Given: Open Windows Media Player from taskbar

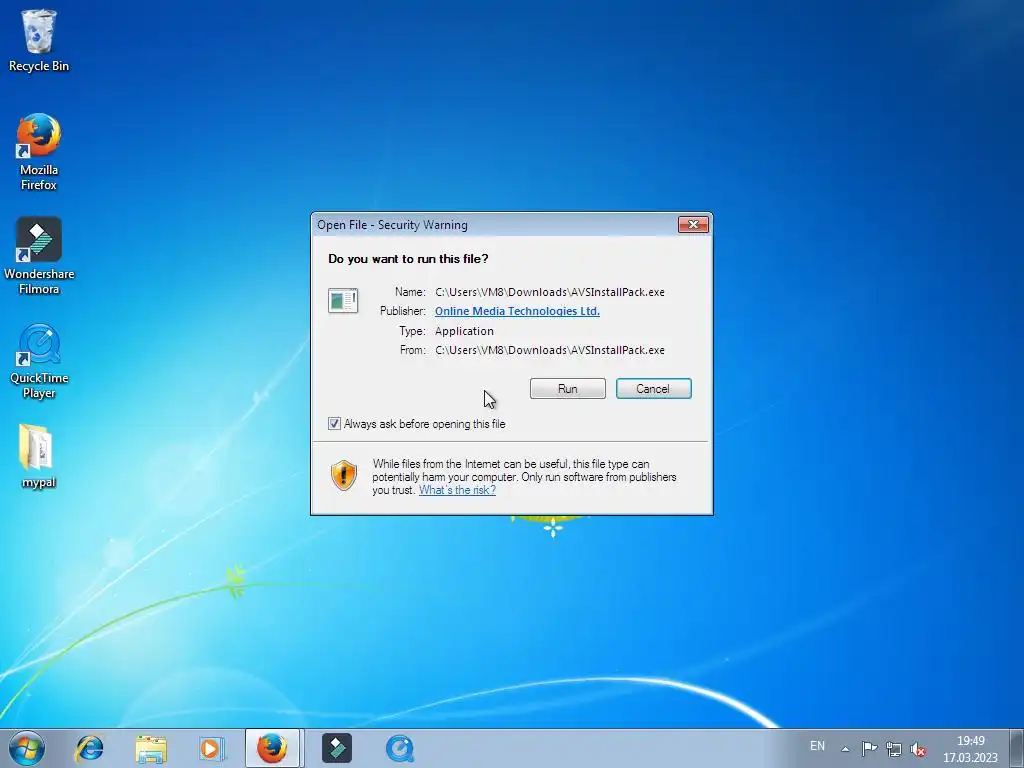Looking at the screenshot, I should tap(212, 748).
